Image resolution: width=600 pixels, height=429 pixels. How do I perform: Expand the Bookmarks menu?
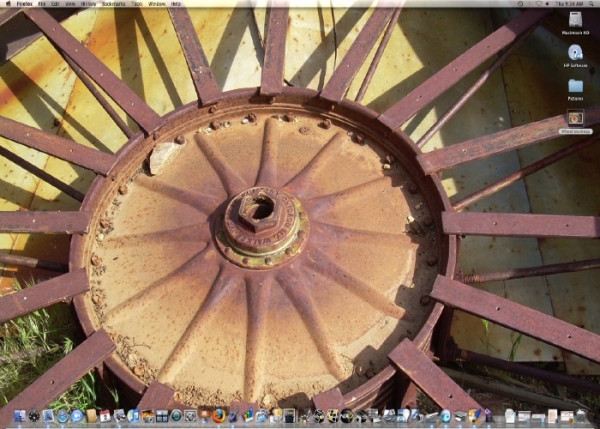pos(113,4)
